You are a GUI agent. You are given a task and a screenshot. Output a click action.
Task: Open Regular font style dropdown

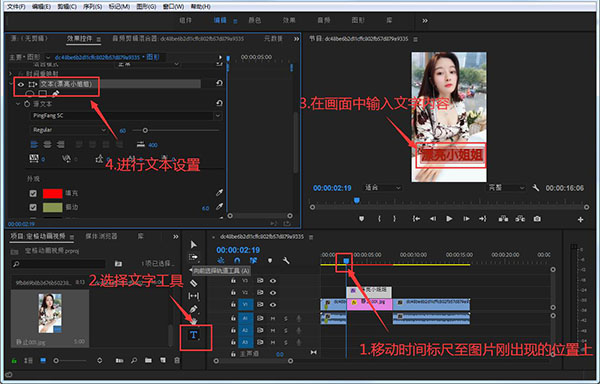[x=68, y=130]
